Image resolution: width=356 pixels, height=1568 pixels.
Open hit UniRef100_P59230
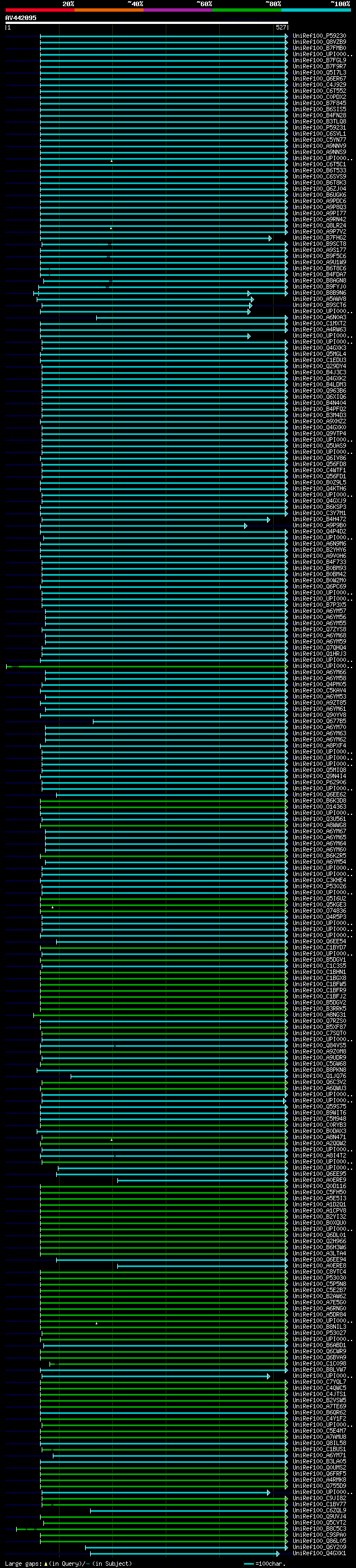pyautogui.click(x=319, y=36)
